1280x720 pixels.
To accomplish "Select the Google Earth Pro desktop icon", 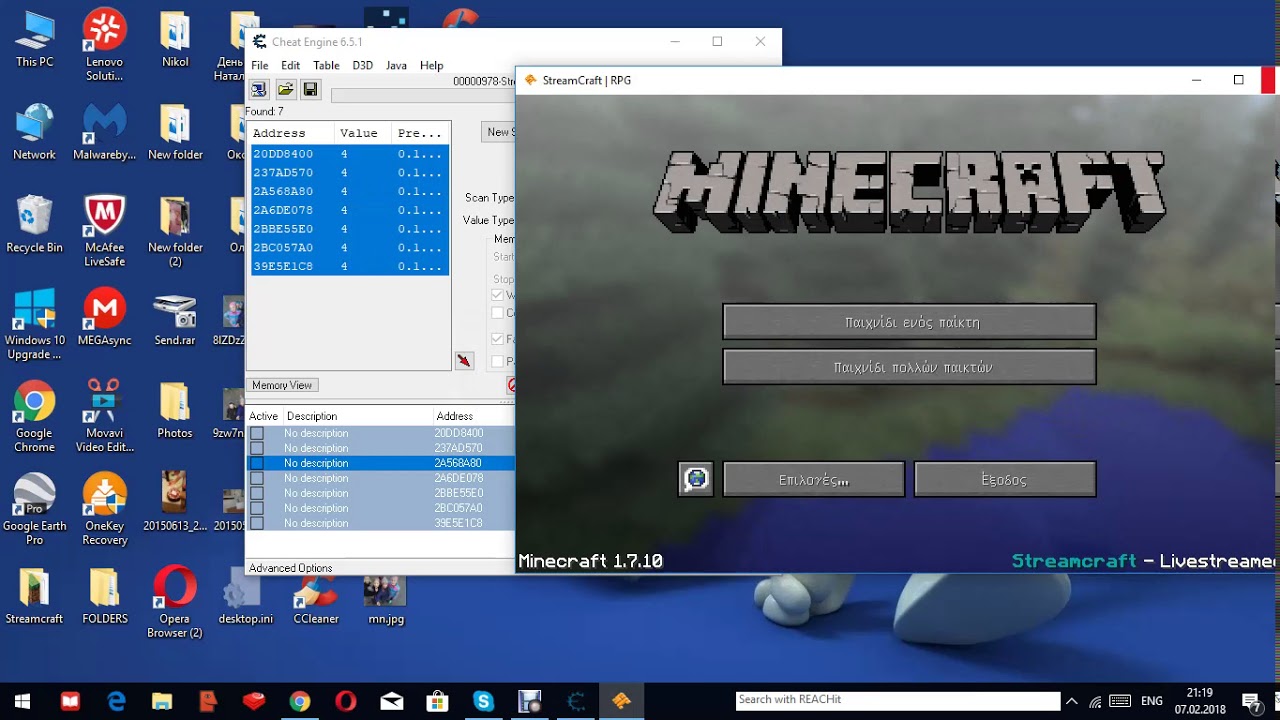I will click(34, 510).
